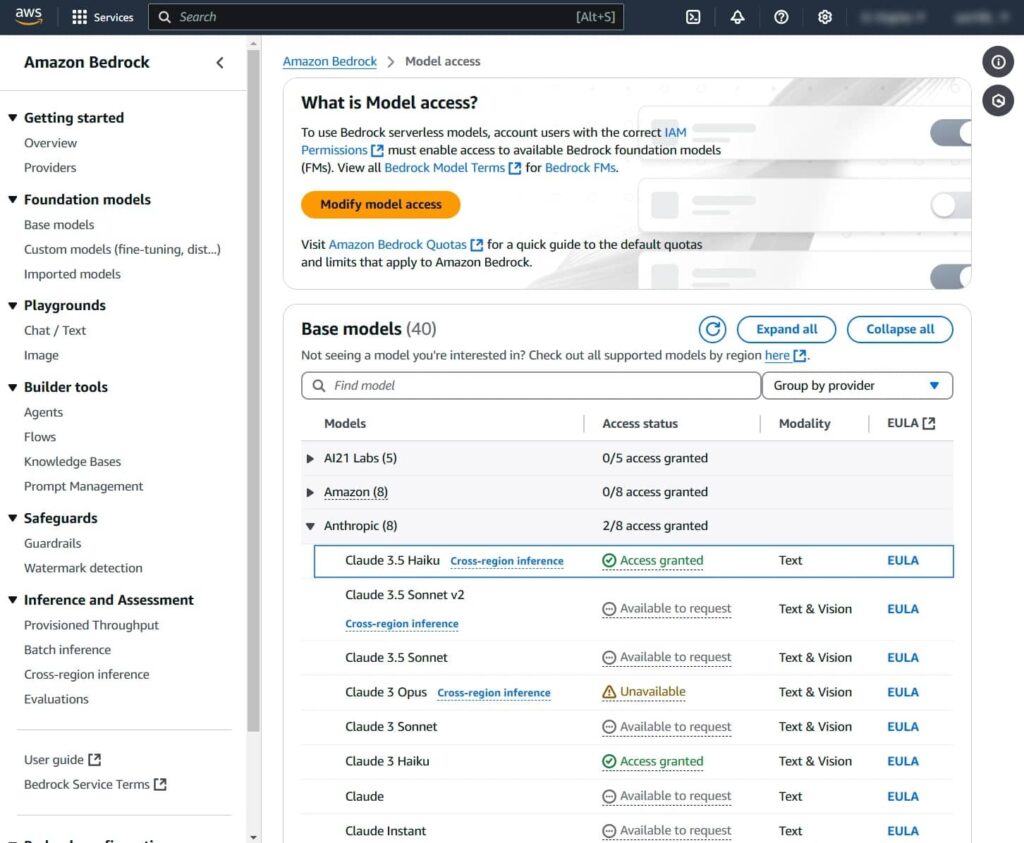Collapse the Foundation models sidebar section
This screenshot has width=1024, height=843.
pyautogui.click(x=12, y=200)
